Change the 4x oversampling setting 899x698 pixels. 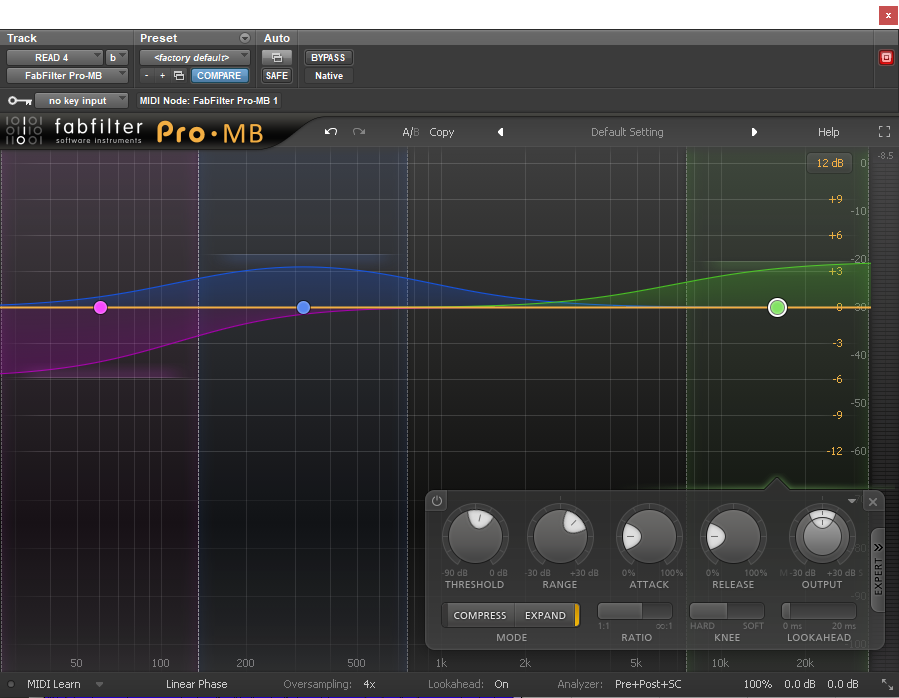[369, 684]
